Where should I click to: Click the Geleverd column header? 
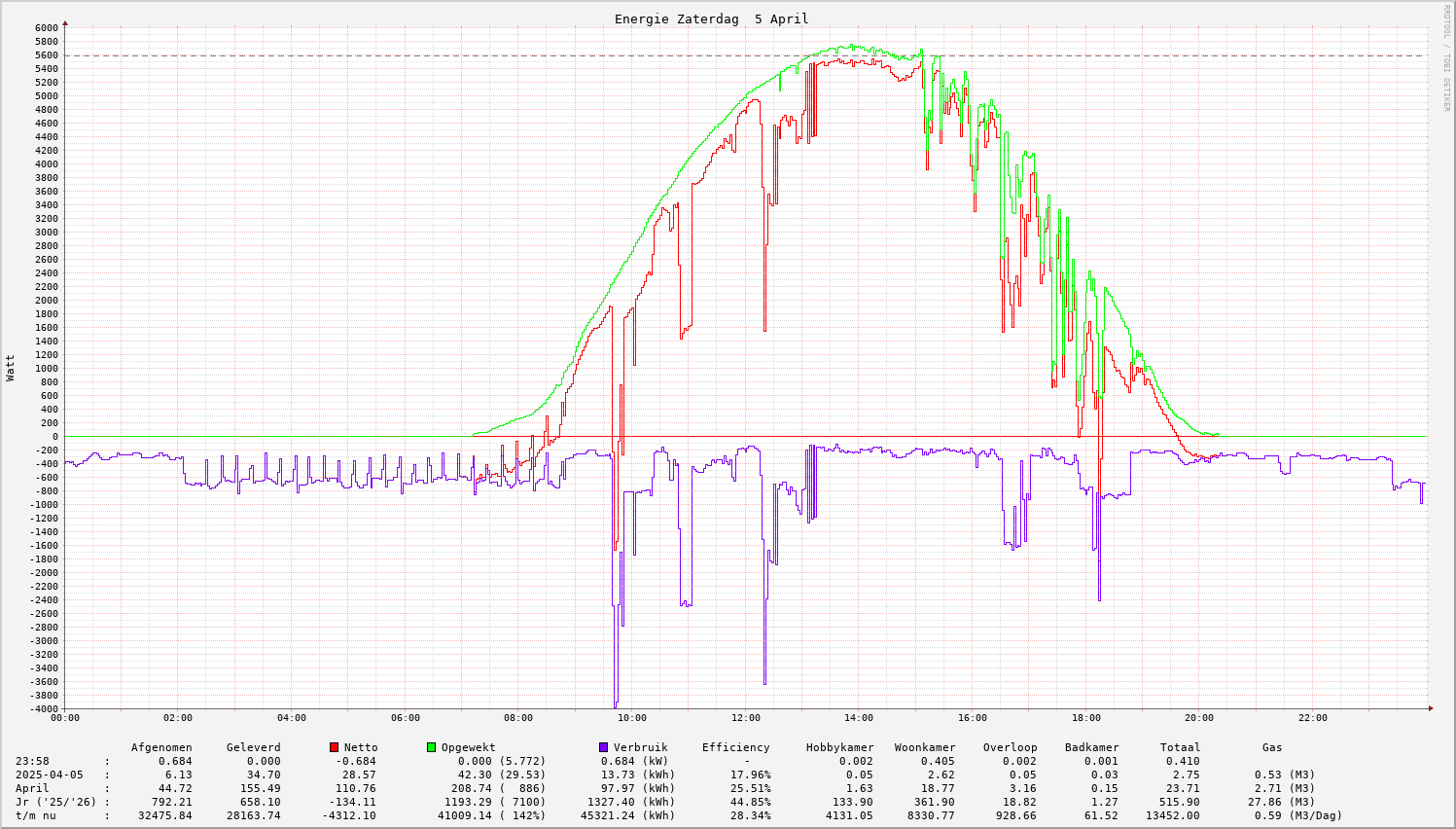[x=253, y=747]
